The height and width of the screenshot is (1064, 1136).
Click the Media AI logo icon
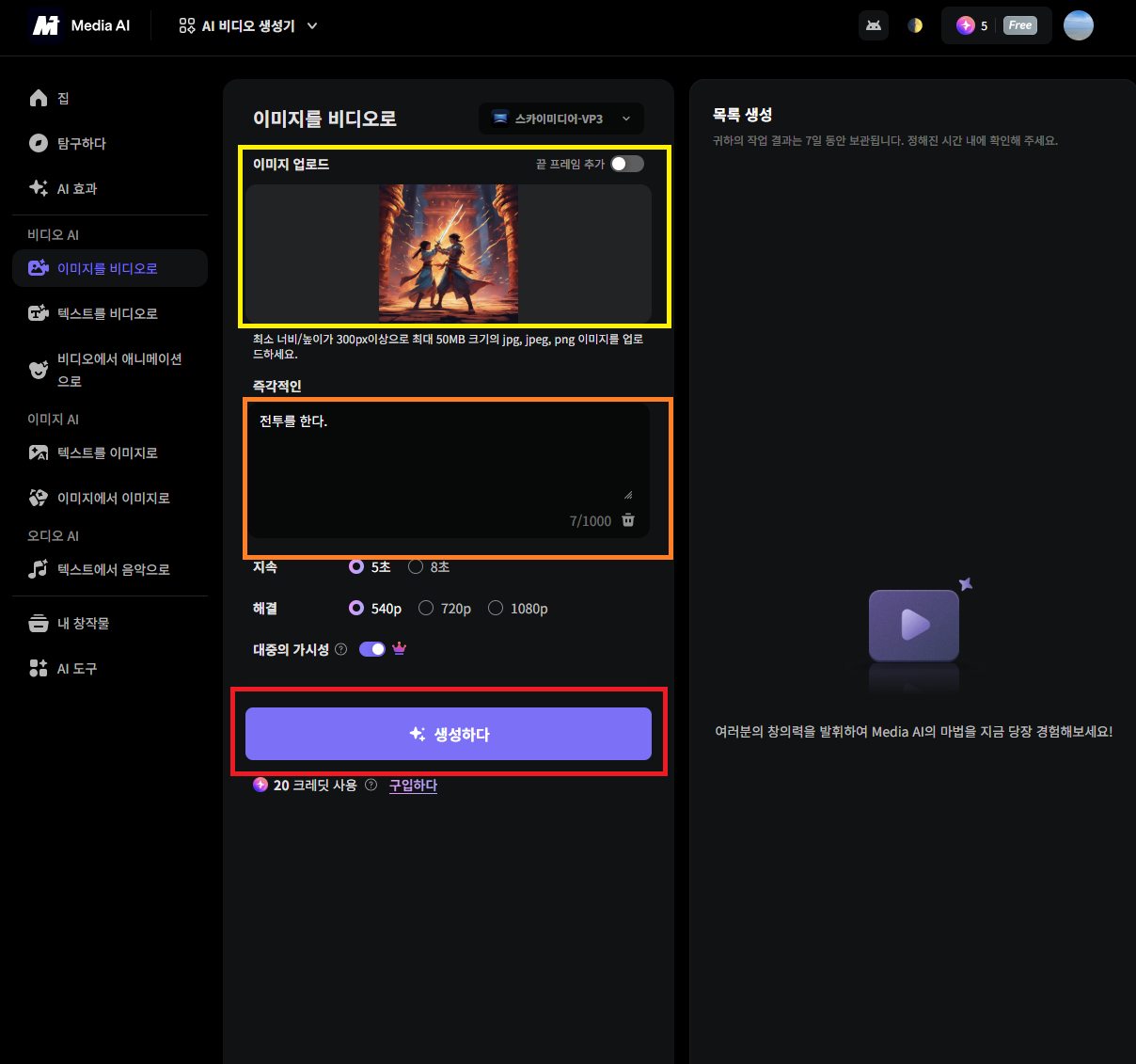click(x=46, y=25)
